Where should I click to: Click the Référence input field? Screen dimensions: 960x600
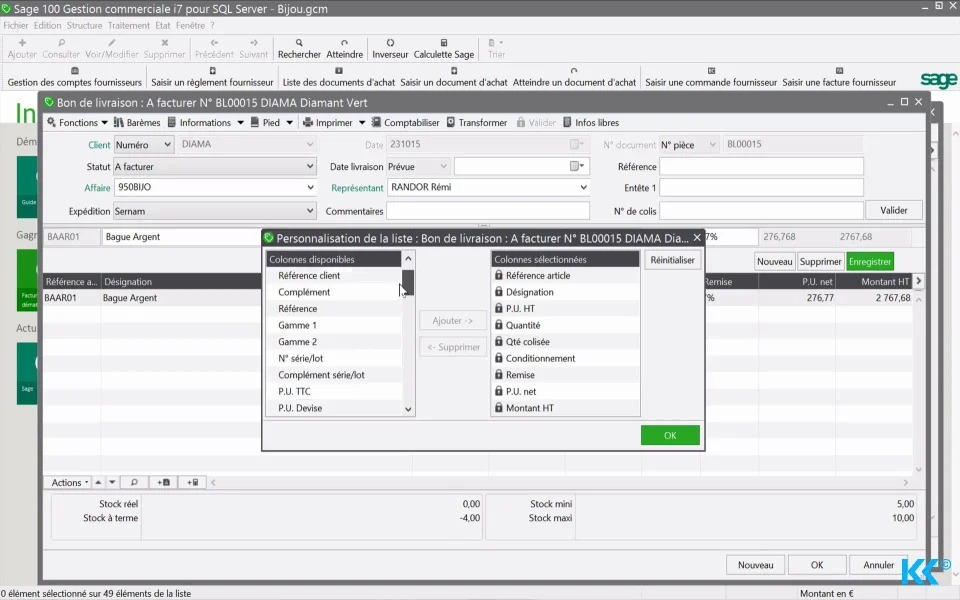pos(761,167)
